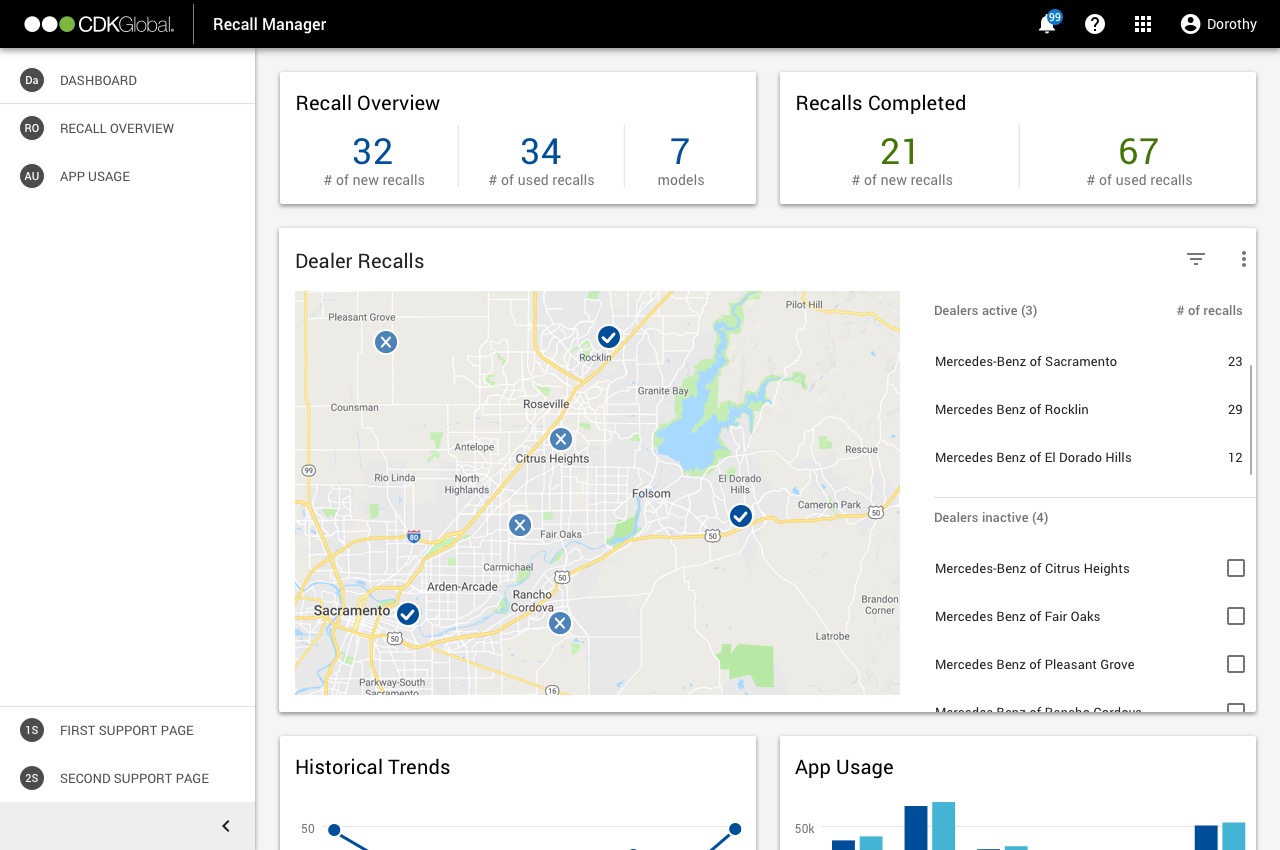The image size is (1280, 850).
Task: Click the Dorothy username label
Action: point(1232,24)
